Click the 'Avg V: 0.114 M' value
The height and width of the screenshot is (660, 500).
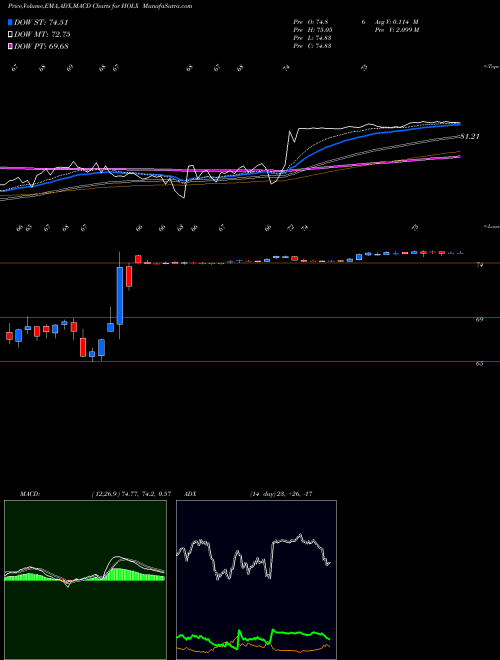coord(396,21)
